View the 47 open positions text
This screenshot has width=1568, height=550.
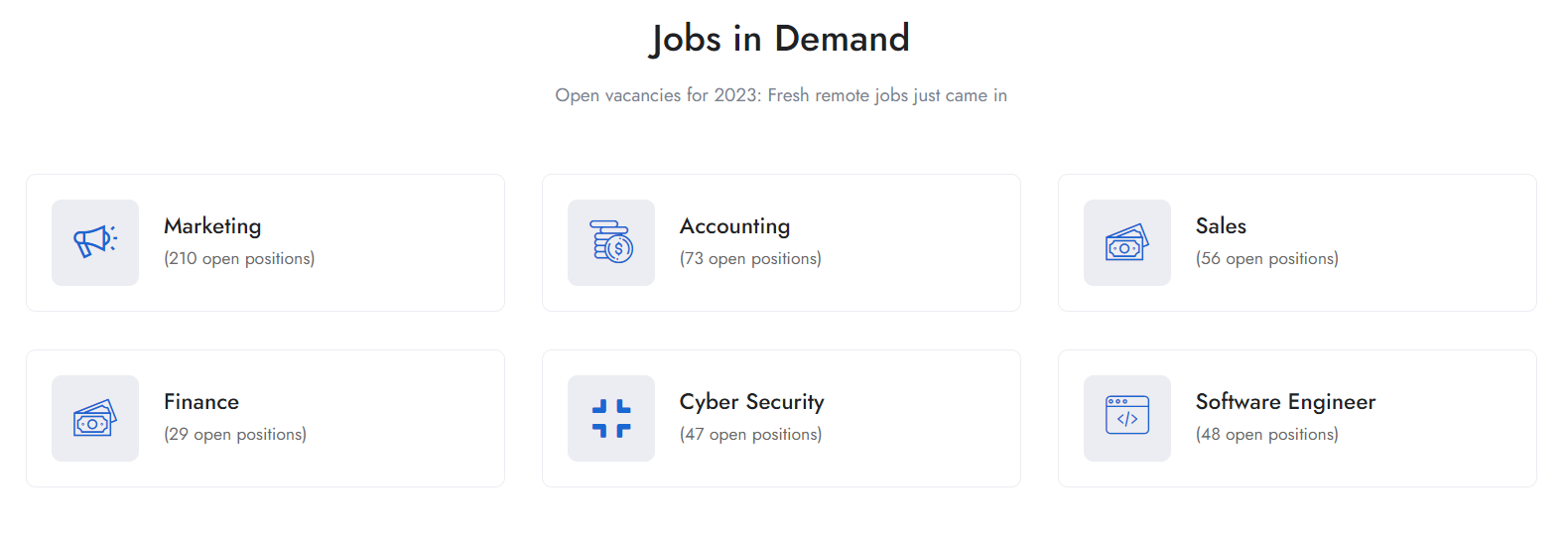(x=750, y=434)
